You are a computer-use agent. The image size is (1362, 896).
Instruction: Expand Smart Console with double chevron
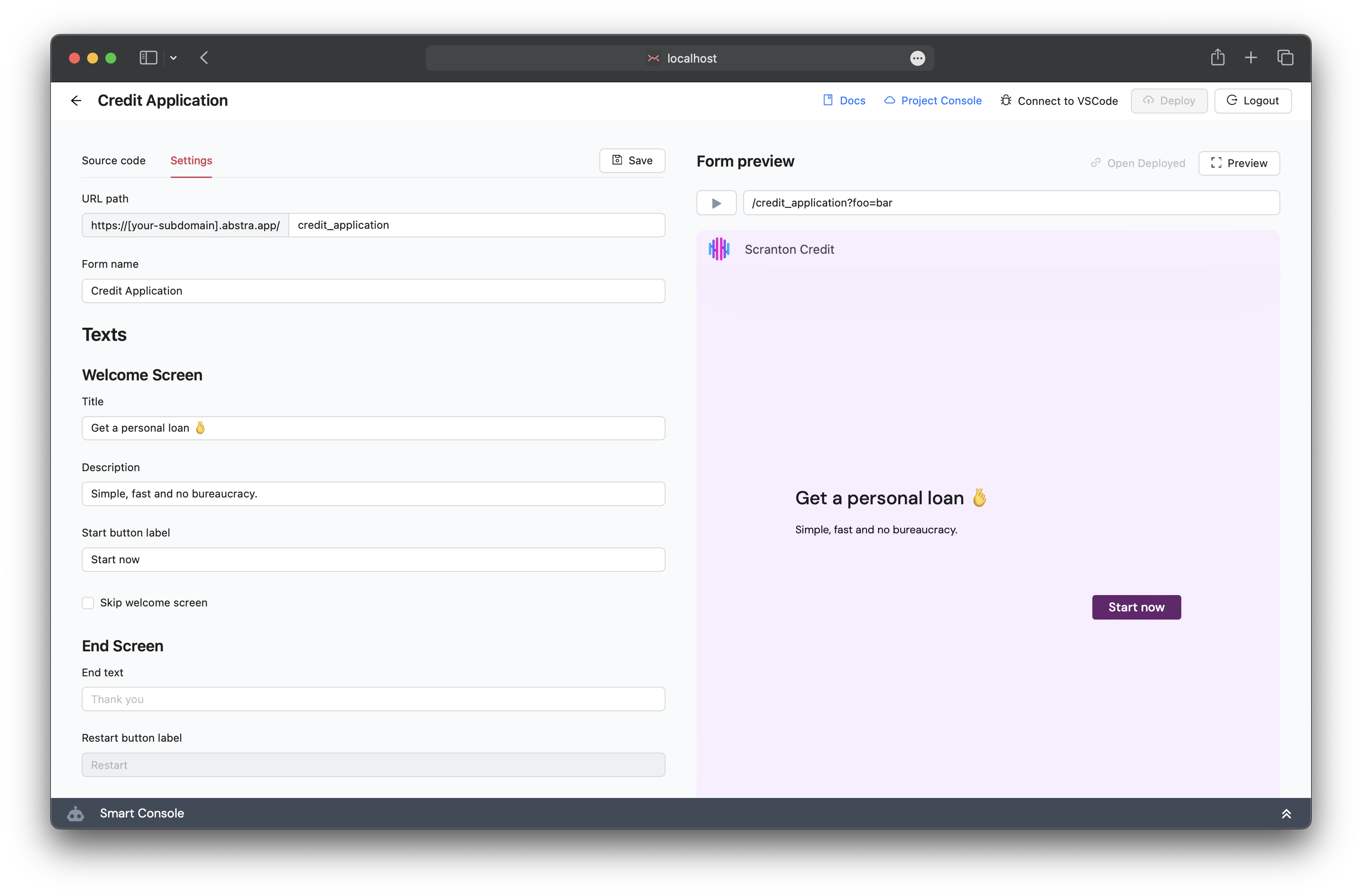(1286, 813)
